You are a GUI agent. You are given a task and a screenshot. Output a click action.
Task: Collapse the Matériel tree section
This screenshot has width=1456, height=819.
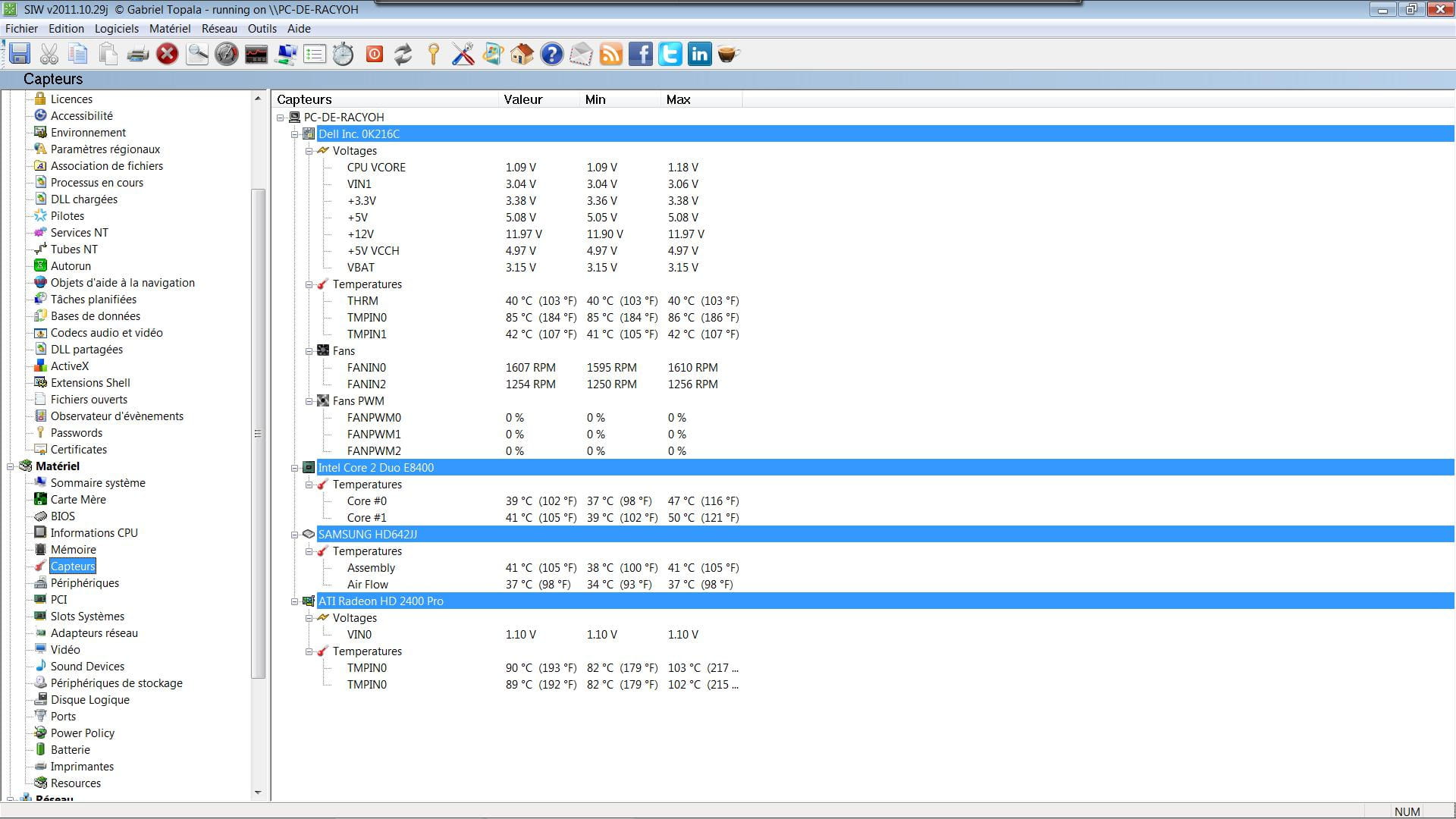(11, 466)
